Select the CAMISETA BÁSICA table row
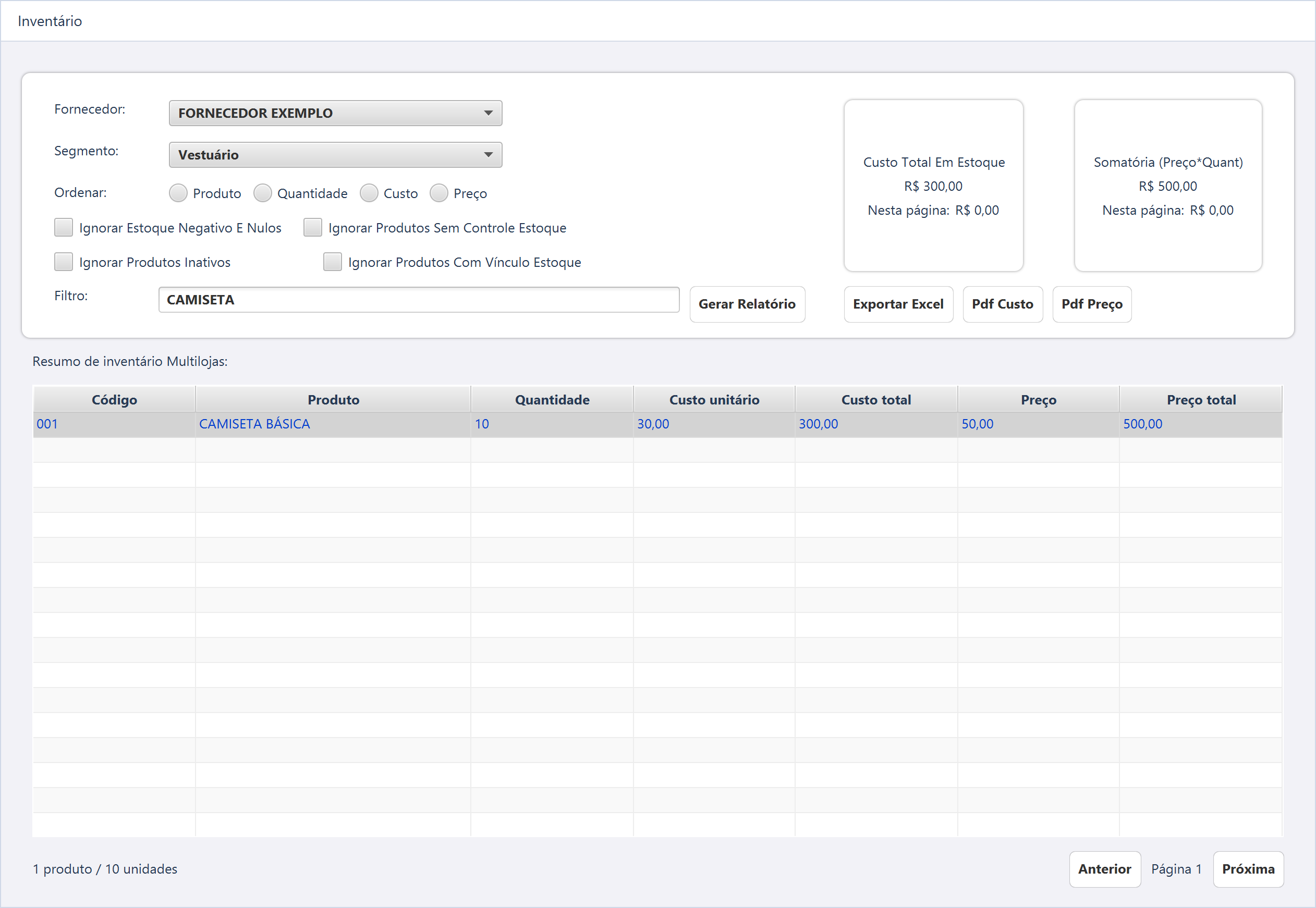The height and width of the screenshot is (908, 1316). click(x=657, y=424)
